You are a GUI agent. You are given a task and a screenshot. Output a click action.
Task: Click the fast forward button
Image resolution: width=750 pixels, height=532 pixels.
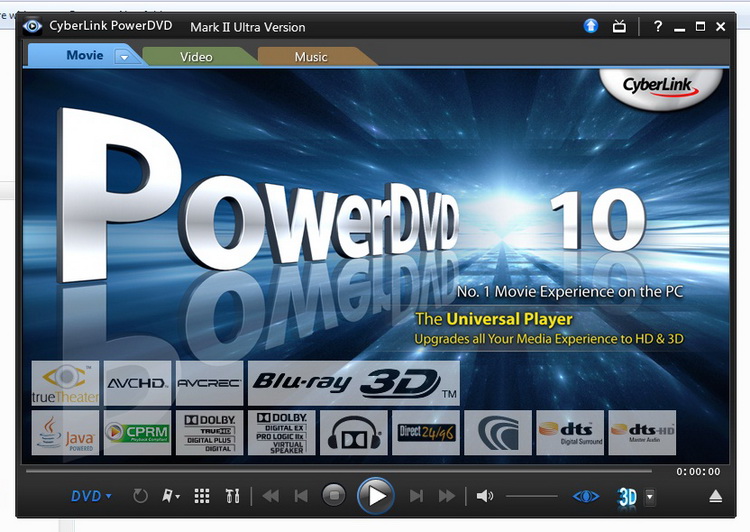[x=447, y=496]
